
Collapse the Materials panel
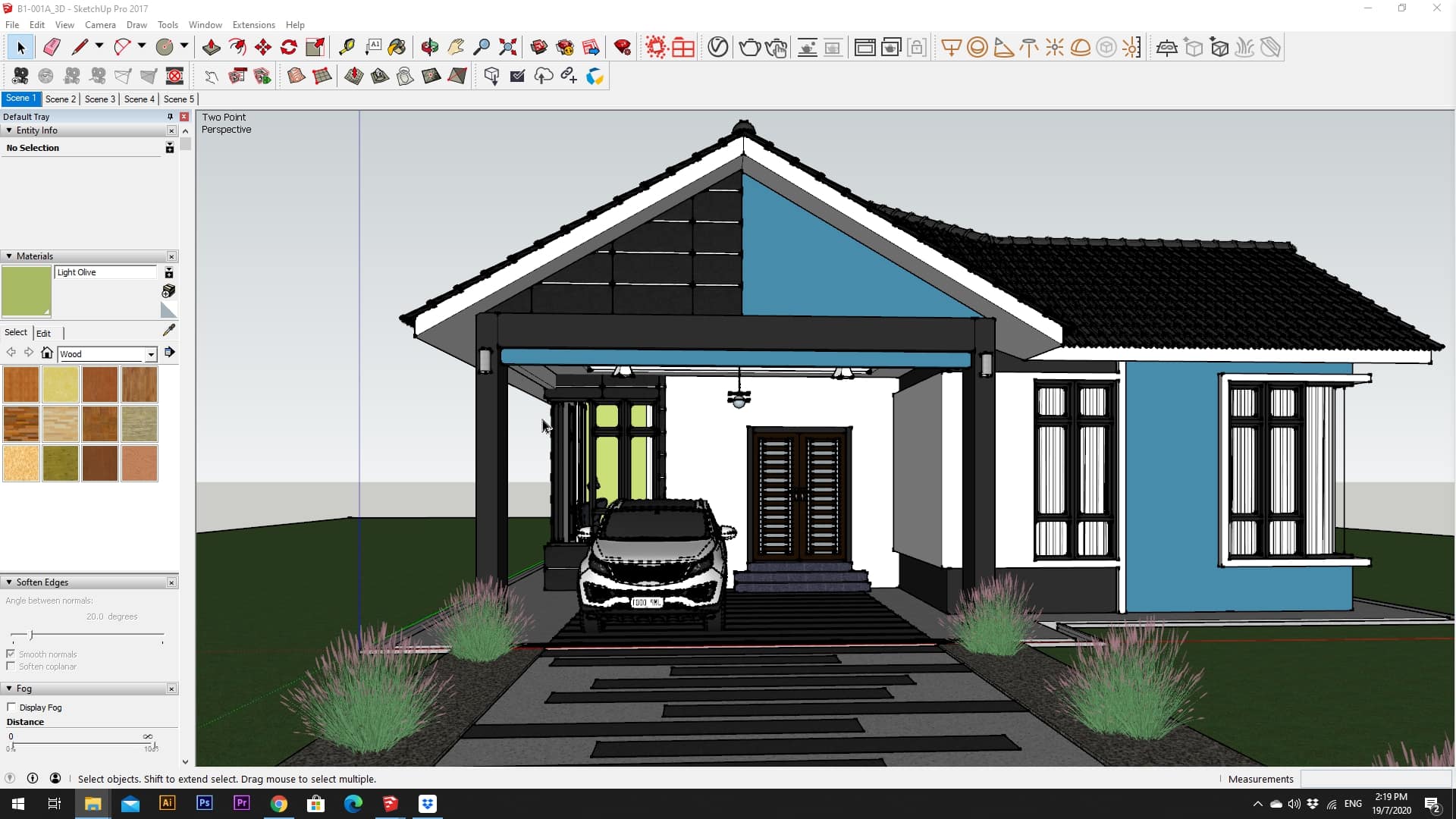pyautogui.click(x=9, y=256)
